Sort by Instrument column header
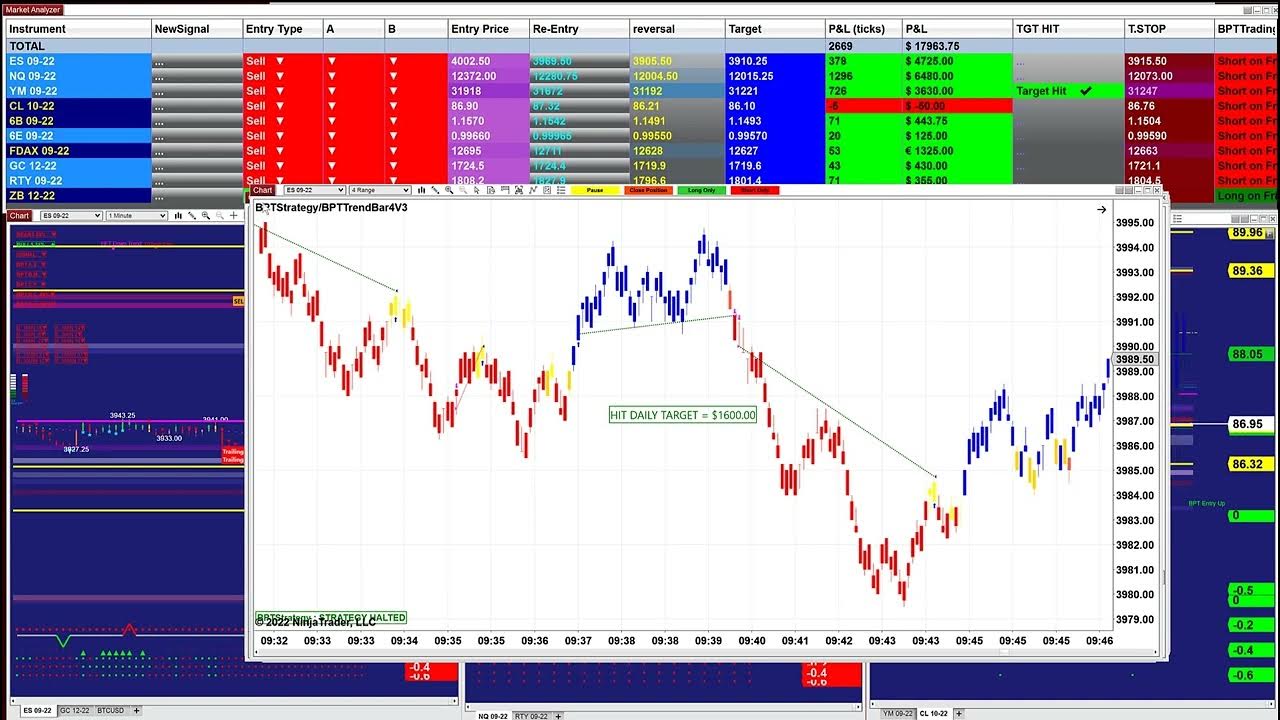The height and width of the screenshot is (720, 1280). pyautogui.click(x=79, y=29)
